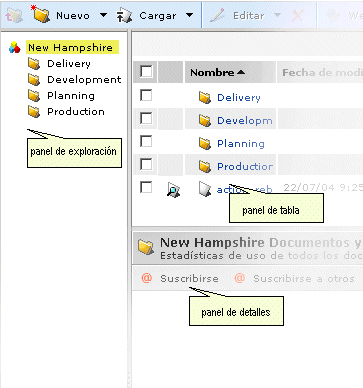363x388 pixels.
Task: Click the red X delete icon
Action: [x=297, y=15]
